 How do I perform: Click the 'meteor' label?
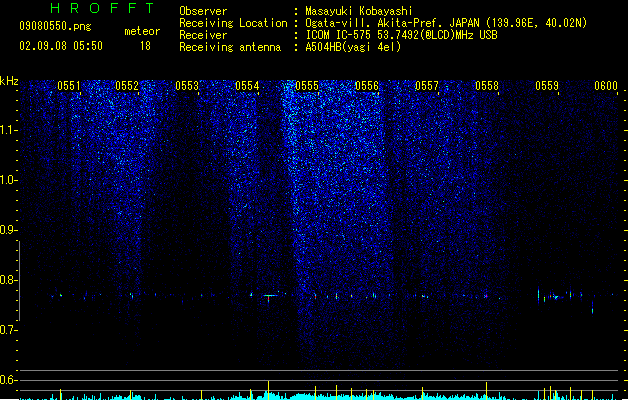(142, 31)
